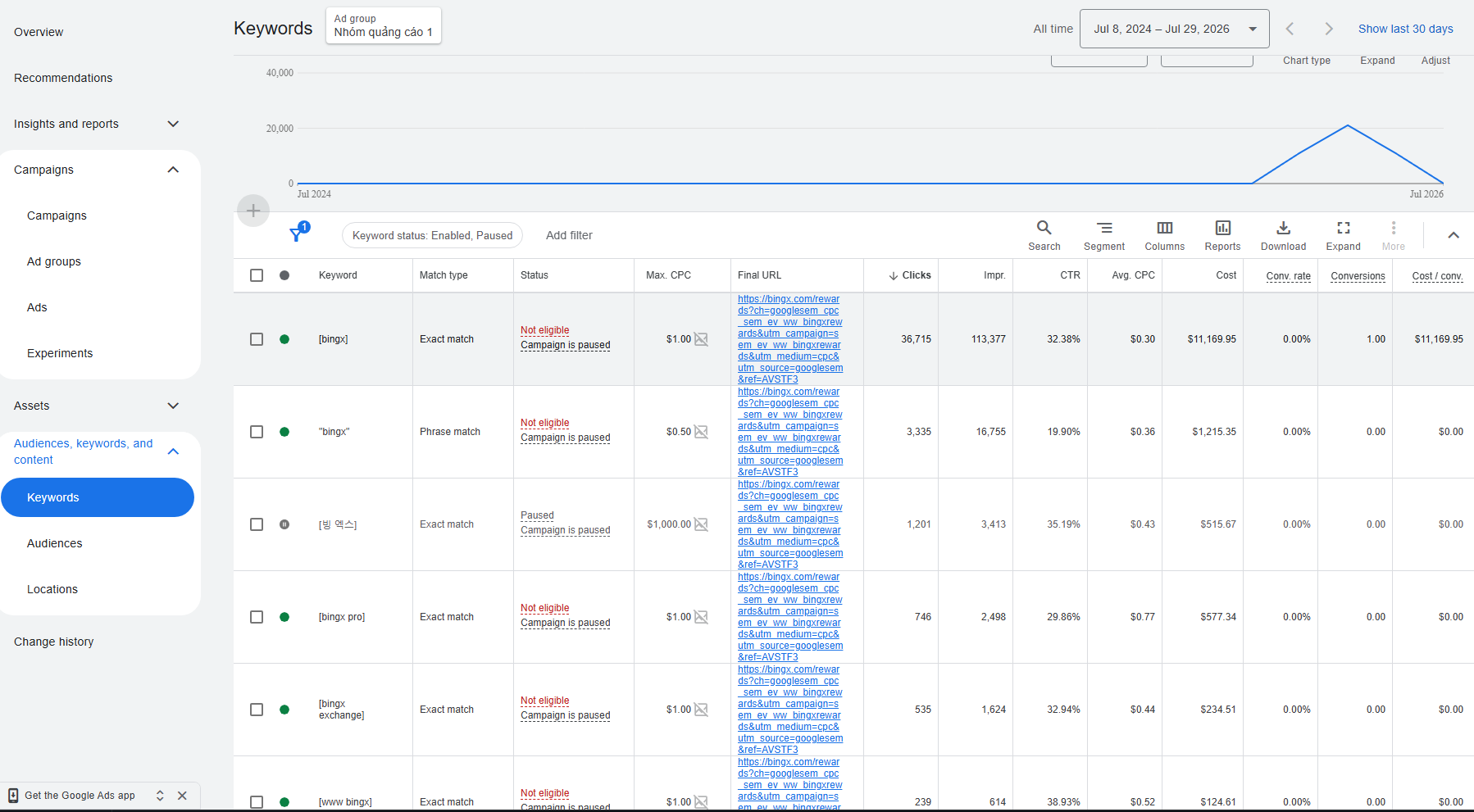Go to Ad groups page
Screen dimensions: 1474x812
coord(54,261)
